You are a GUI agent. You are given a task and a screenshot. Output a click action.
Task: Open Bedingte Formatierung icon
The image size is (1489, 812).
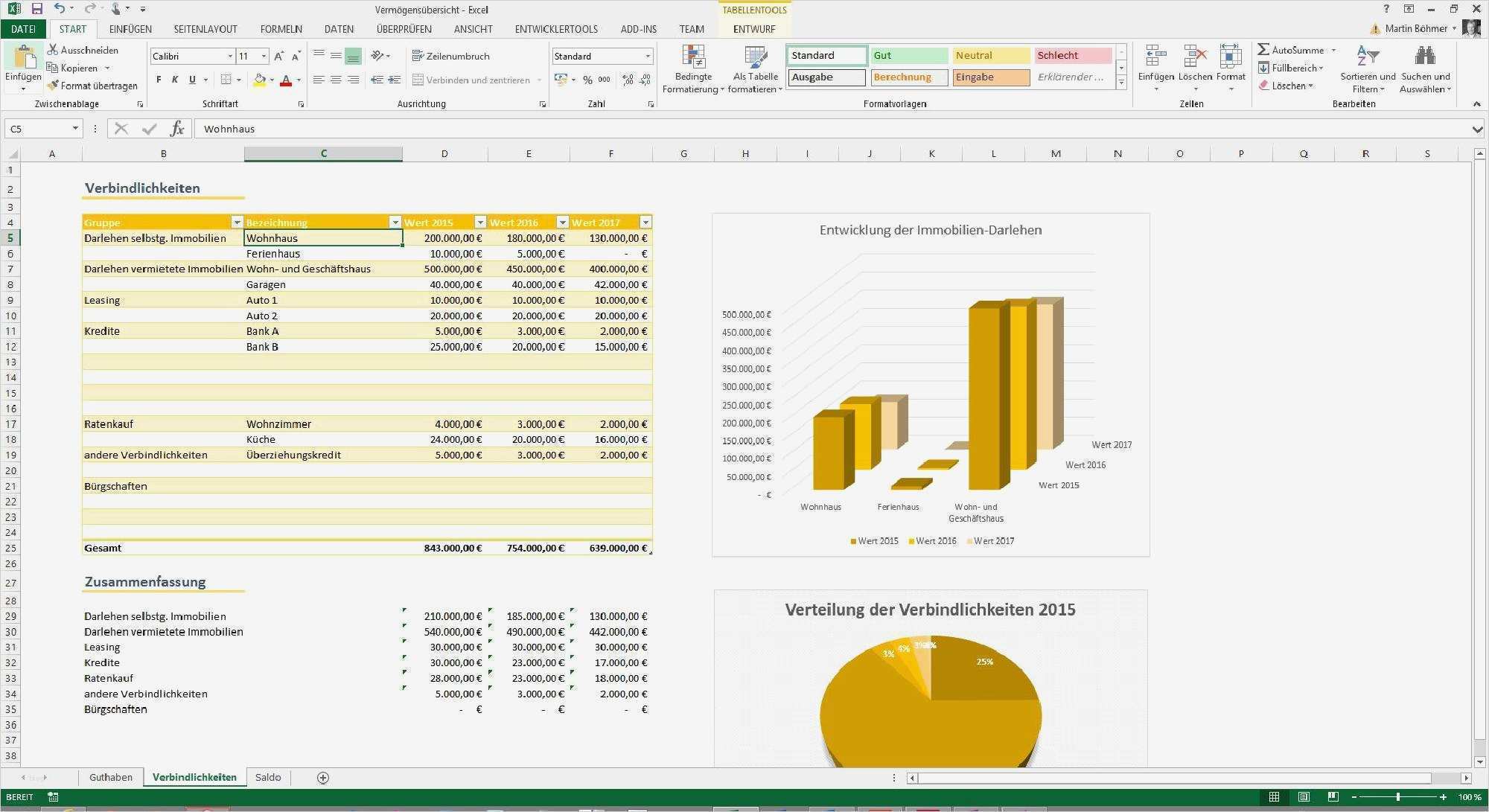[693, 57]
